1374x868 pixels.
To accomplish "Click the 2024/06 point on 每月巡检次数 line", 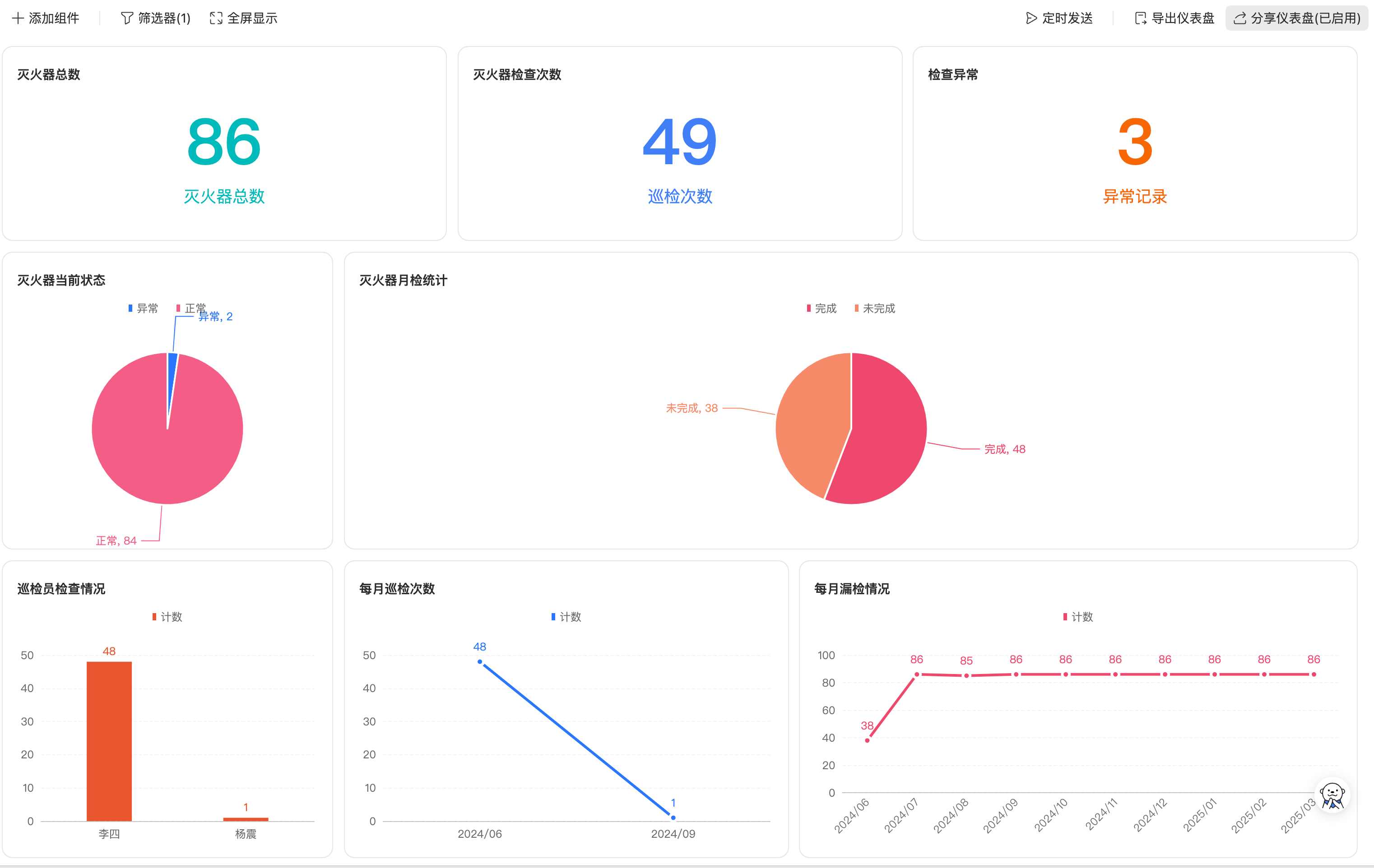I will 480,662.
